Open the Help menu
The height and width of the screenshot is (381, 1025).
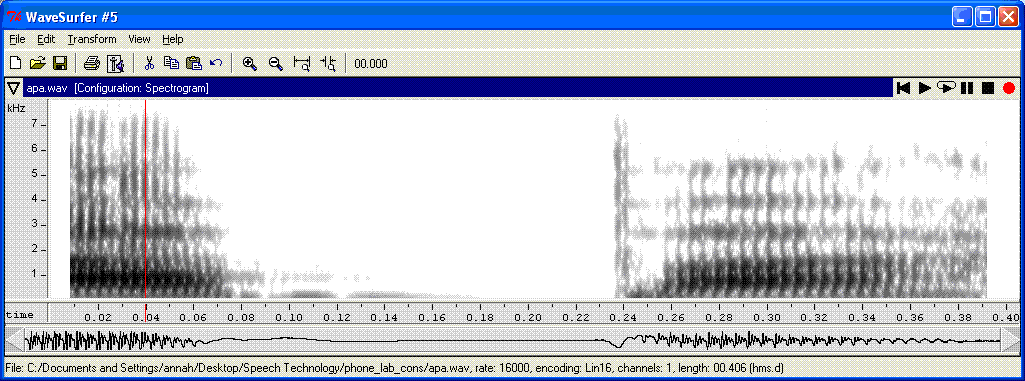coord(173,39)
